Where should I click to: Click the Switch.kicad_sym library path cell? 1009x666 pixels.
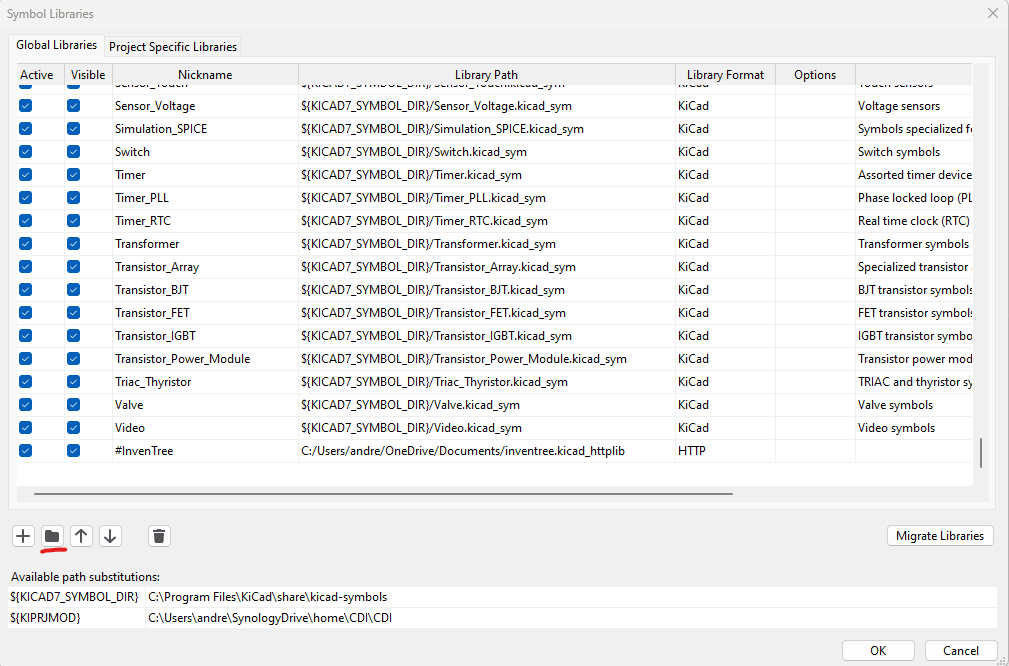(x=486, y=152)
